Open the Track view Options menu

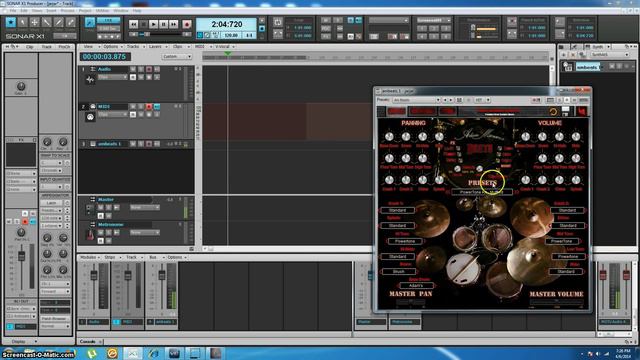click(x=112, y=47)
